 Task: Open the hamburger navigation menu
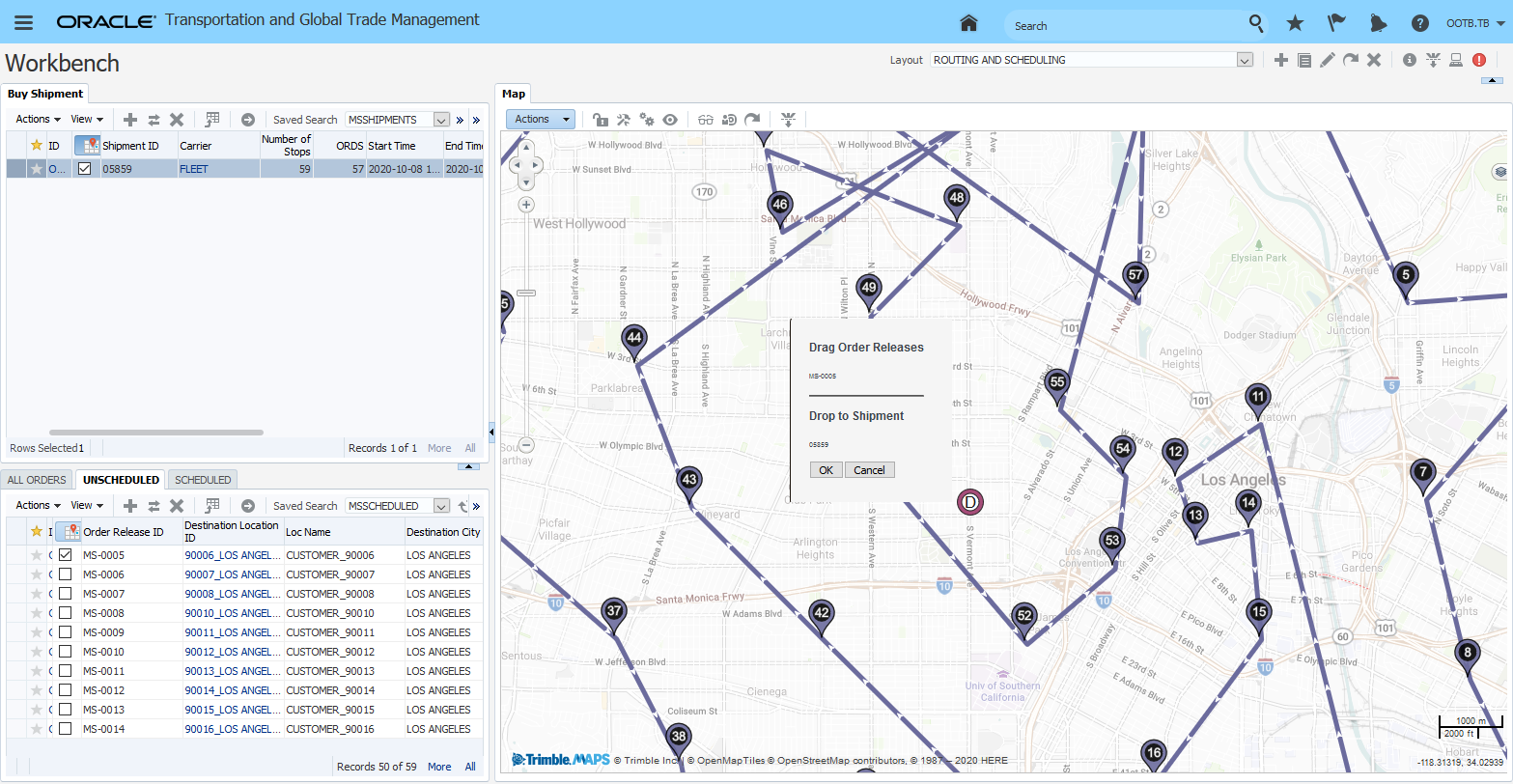click(x=24, y=23)
